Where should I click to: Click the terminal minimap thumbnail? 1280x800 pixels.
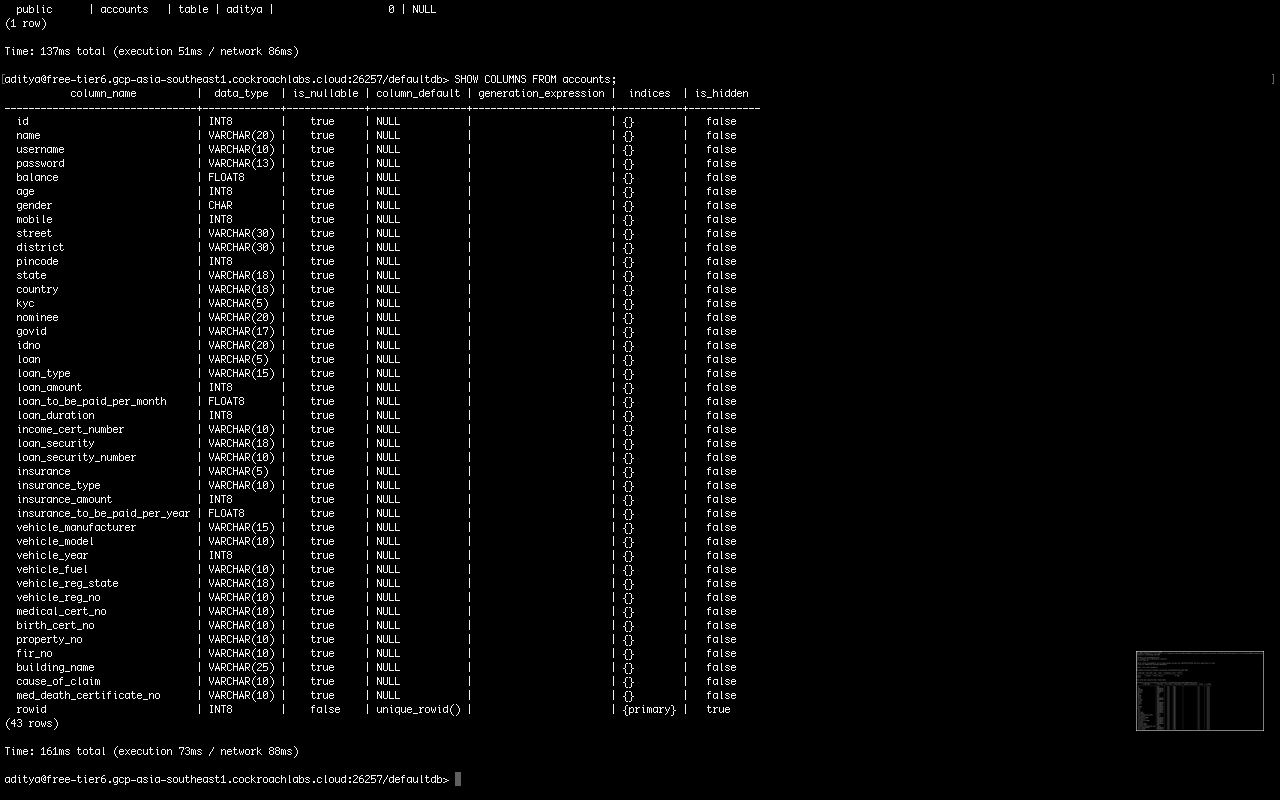[1199, 691]
